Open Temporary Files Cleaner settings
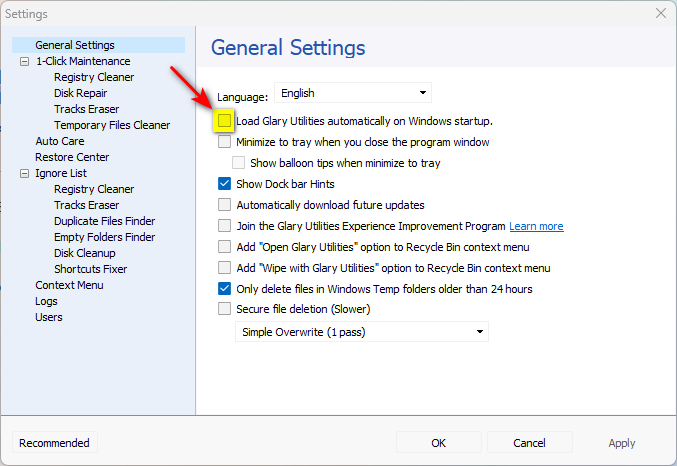The image size is (677, 466). coord(112,125)
